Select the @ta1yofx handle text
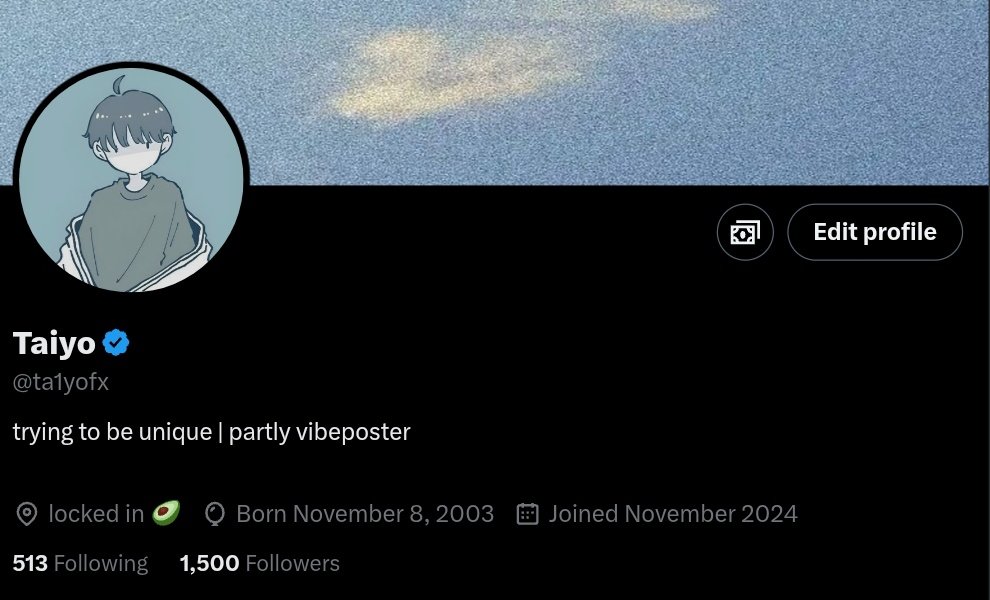The width and height of the screenshot is (990, 600). tap(61, 382)
